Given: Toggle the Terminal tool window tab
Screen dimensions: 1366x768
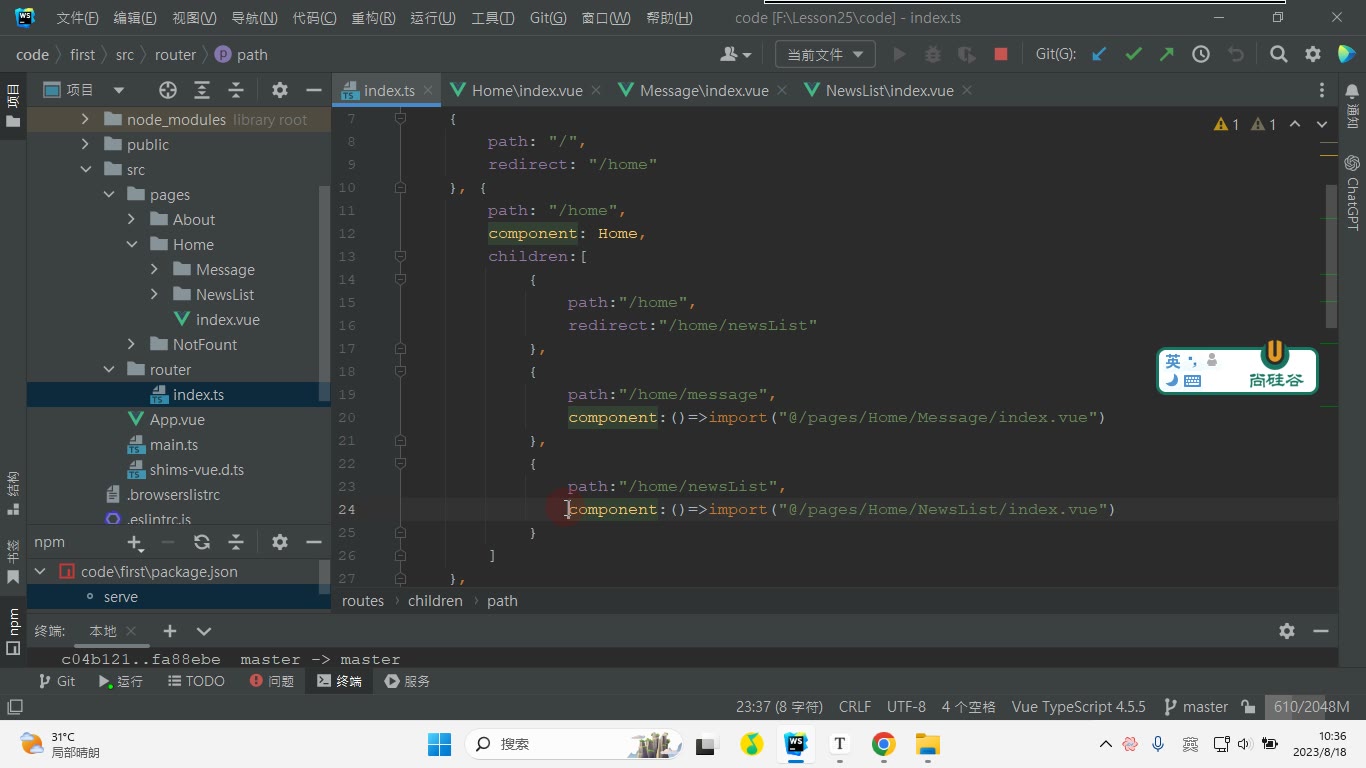Looking at the screenshot, I should click(x=339, y=681).
